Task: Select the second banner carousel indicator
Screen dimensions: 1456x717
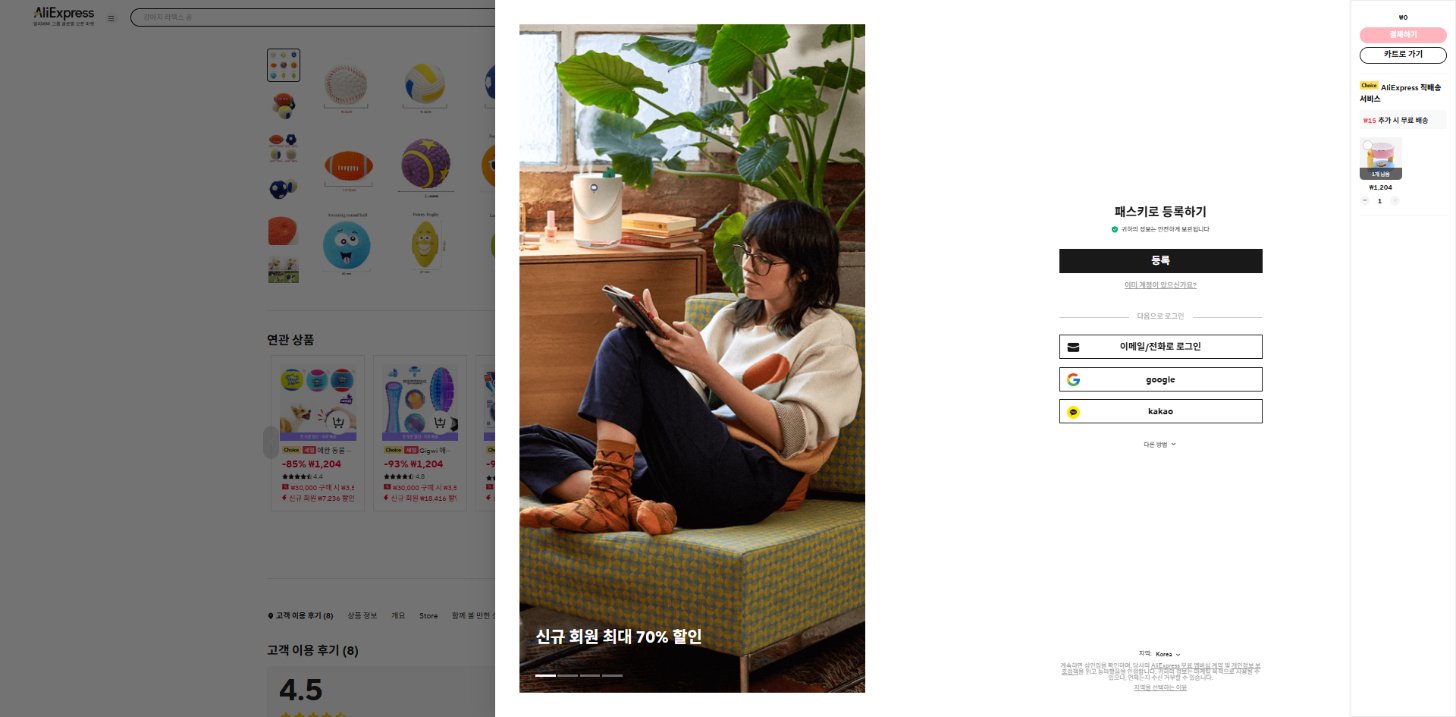Action: pyautogui.click(x=568, y=676)
